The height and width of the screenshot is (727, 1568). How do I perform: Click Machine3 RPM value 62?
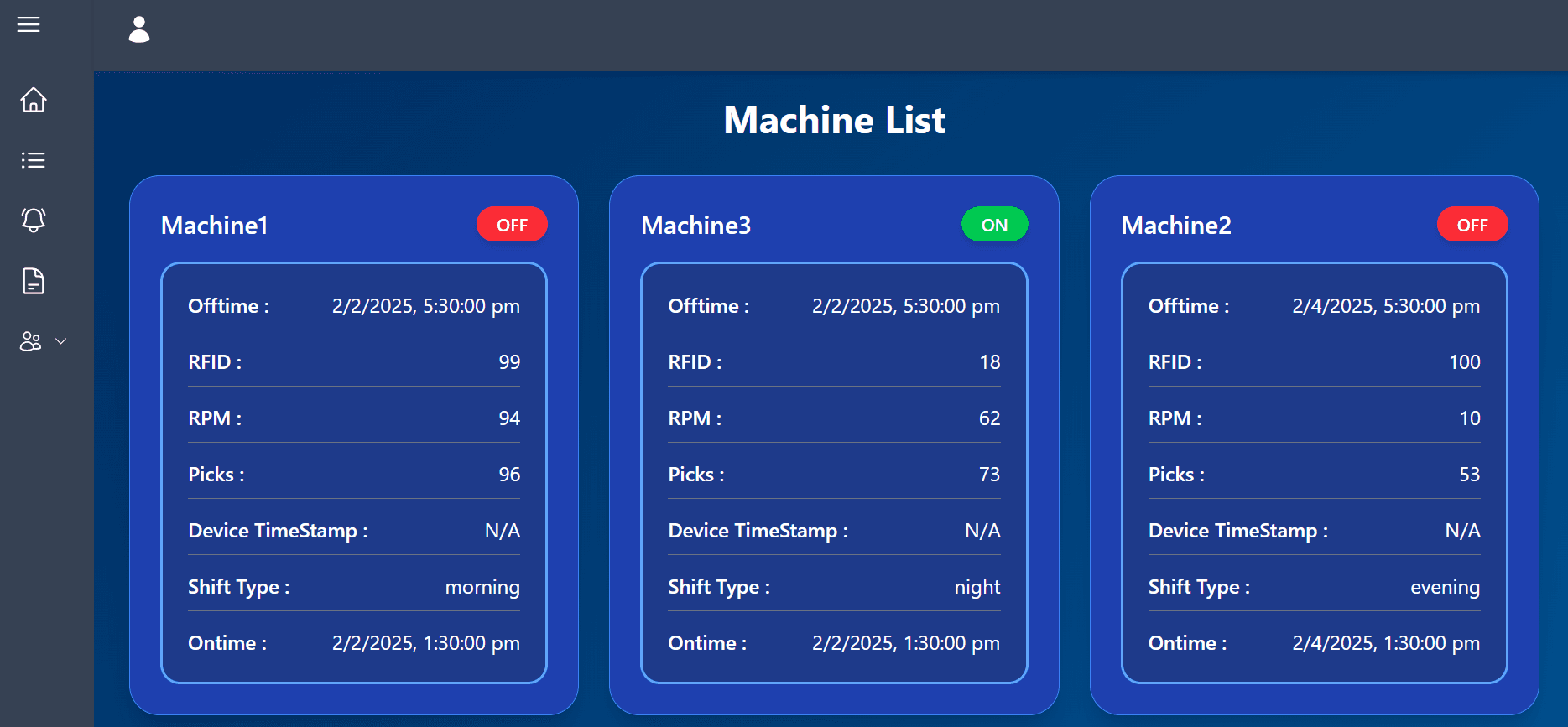(x=990, y=418)
